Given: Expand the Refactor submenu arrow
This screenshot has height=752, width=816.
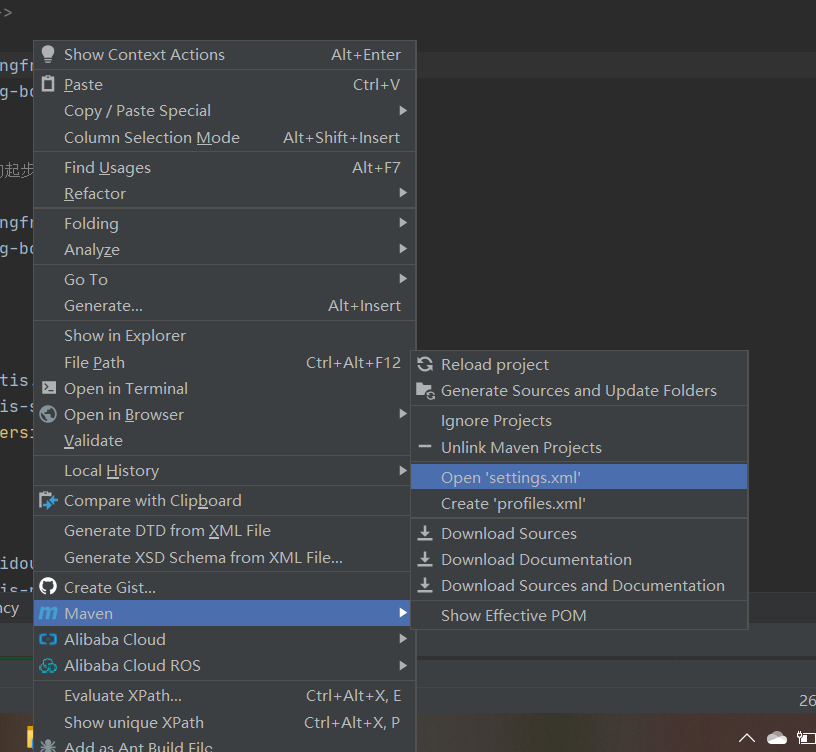Looking at the screenshot, I should coord(403,193).
